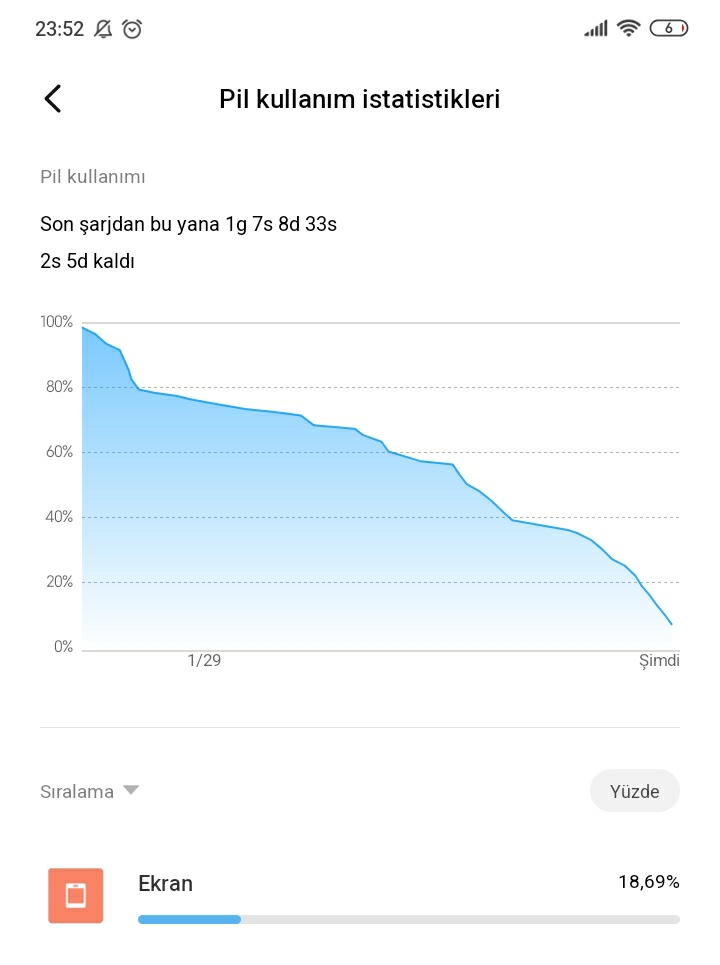This screenshot has width=720, height=965.
Task: Tap the Ekran usage progress bar
Action: (x=409, y=919)
